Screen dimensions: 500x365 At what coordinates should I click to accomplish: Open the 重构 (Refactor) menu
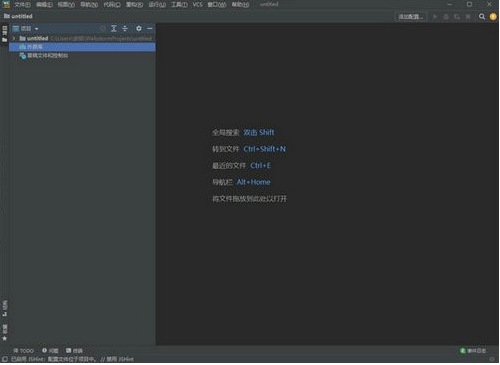tap(134, 4)
